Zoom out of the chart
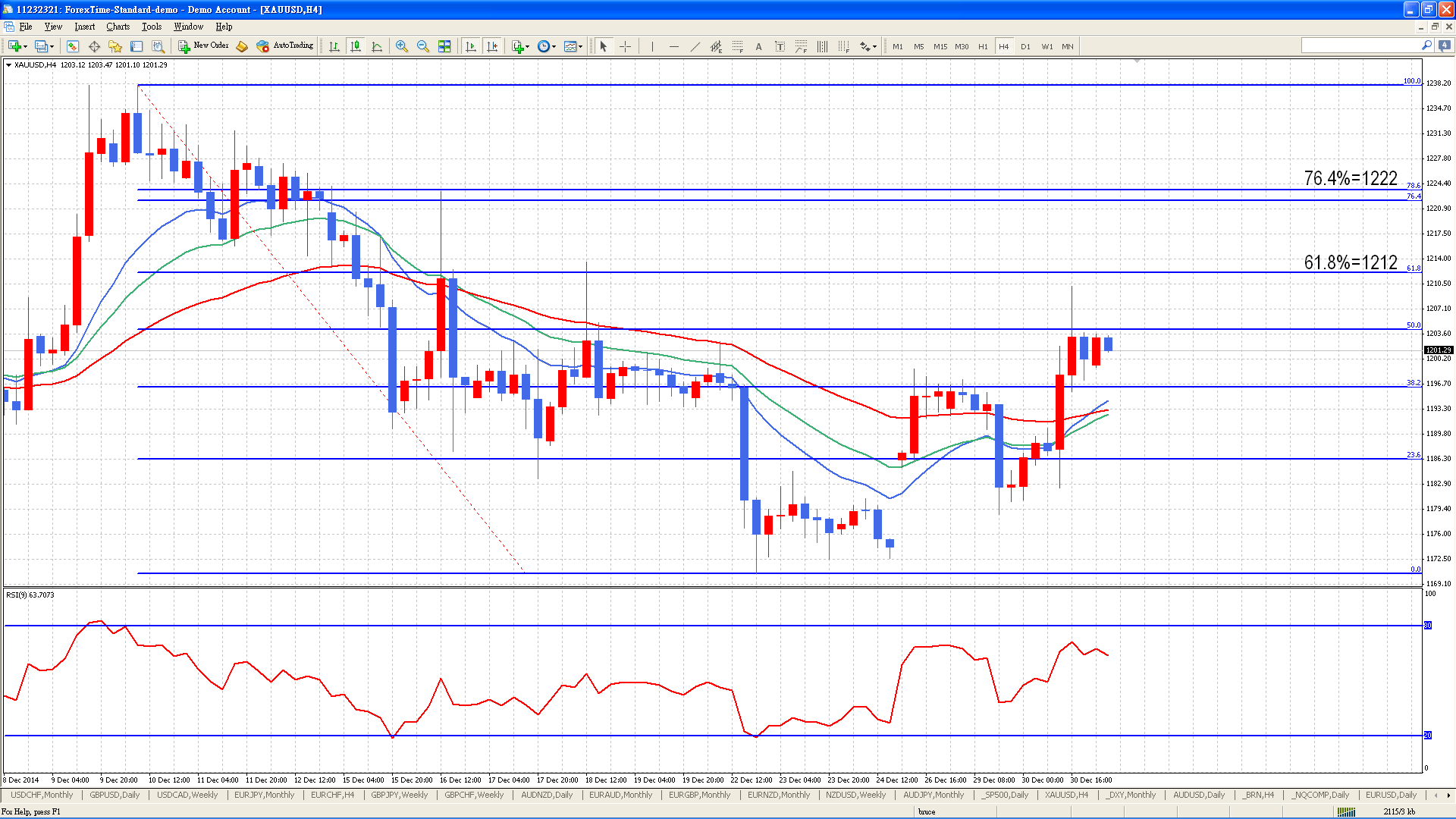 [423, 46]
